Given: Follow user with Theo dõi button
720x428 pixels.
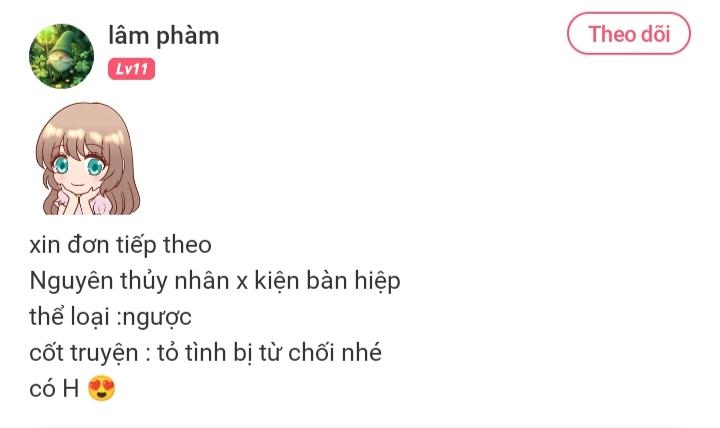Looking at the screenshot, I should 629,34.
